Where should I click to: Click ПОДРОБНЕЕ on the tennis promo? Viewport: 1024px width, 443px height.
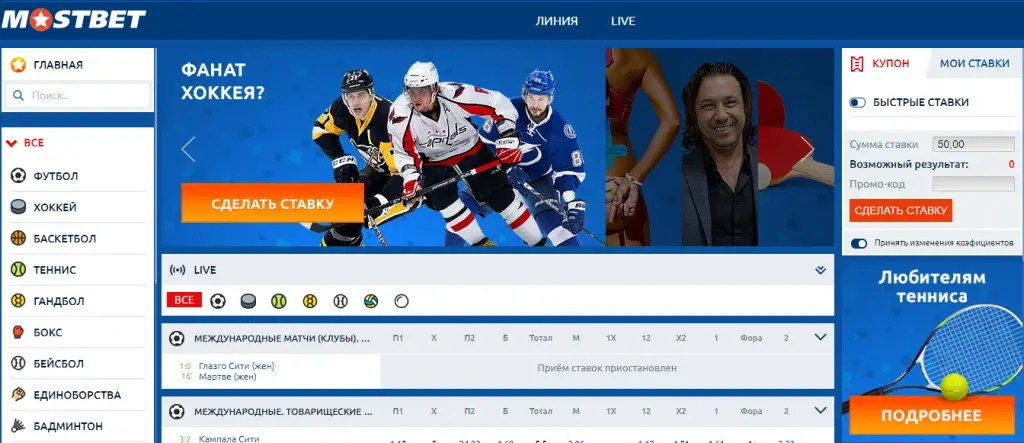(930, 415)
